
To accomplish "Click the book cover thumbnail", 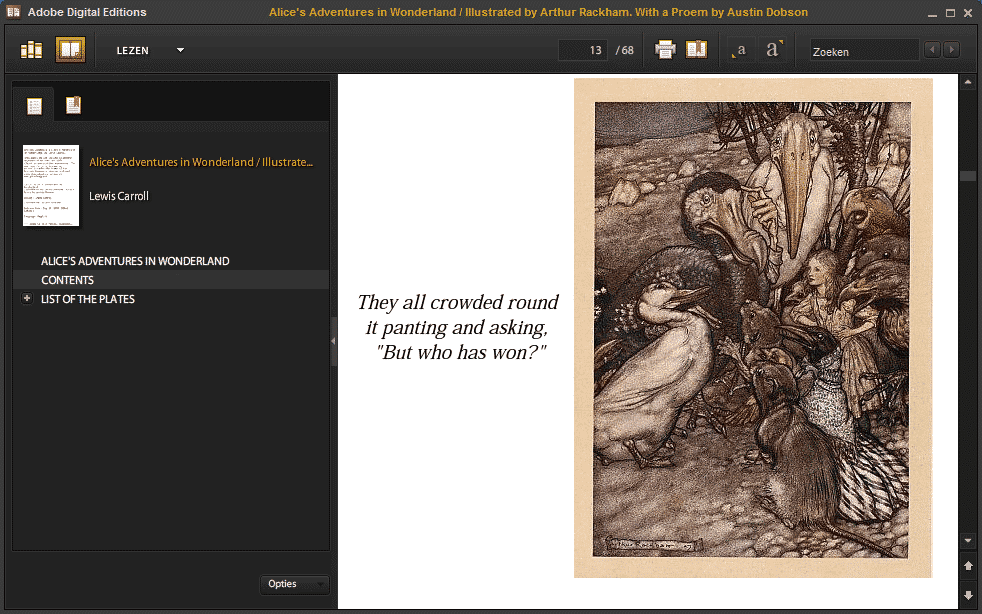I will pos(51,185).
